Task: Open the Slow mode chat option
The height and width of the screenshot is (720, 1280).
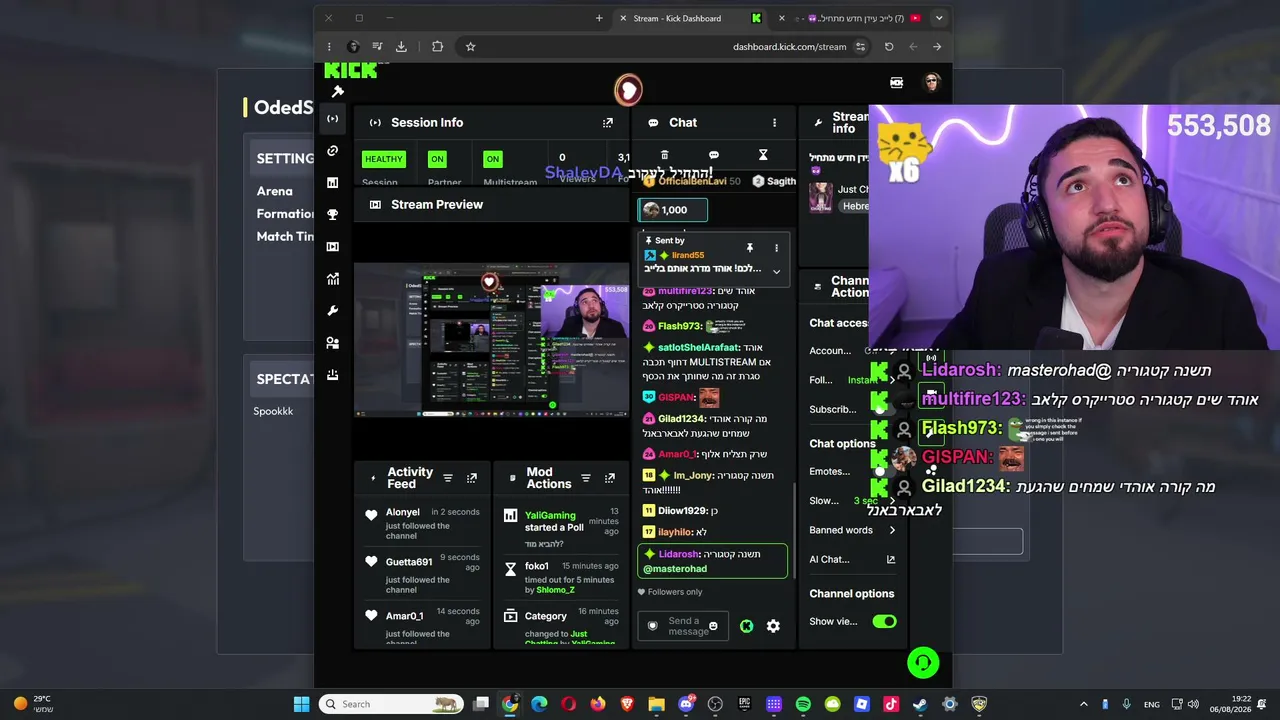Action: tap(853, 500)
